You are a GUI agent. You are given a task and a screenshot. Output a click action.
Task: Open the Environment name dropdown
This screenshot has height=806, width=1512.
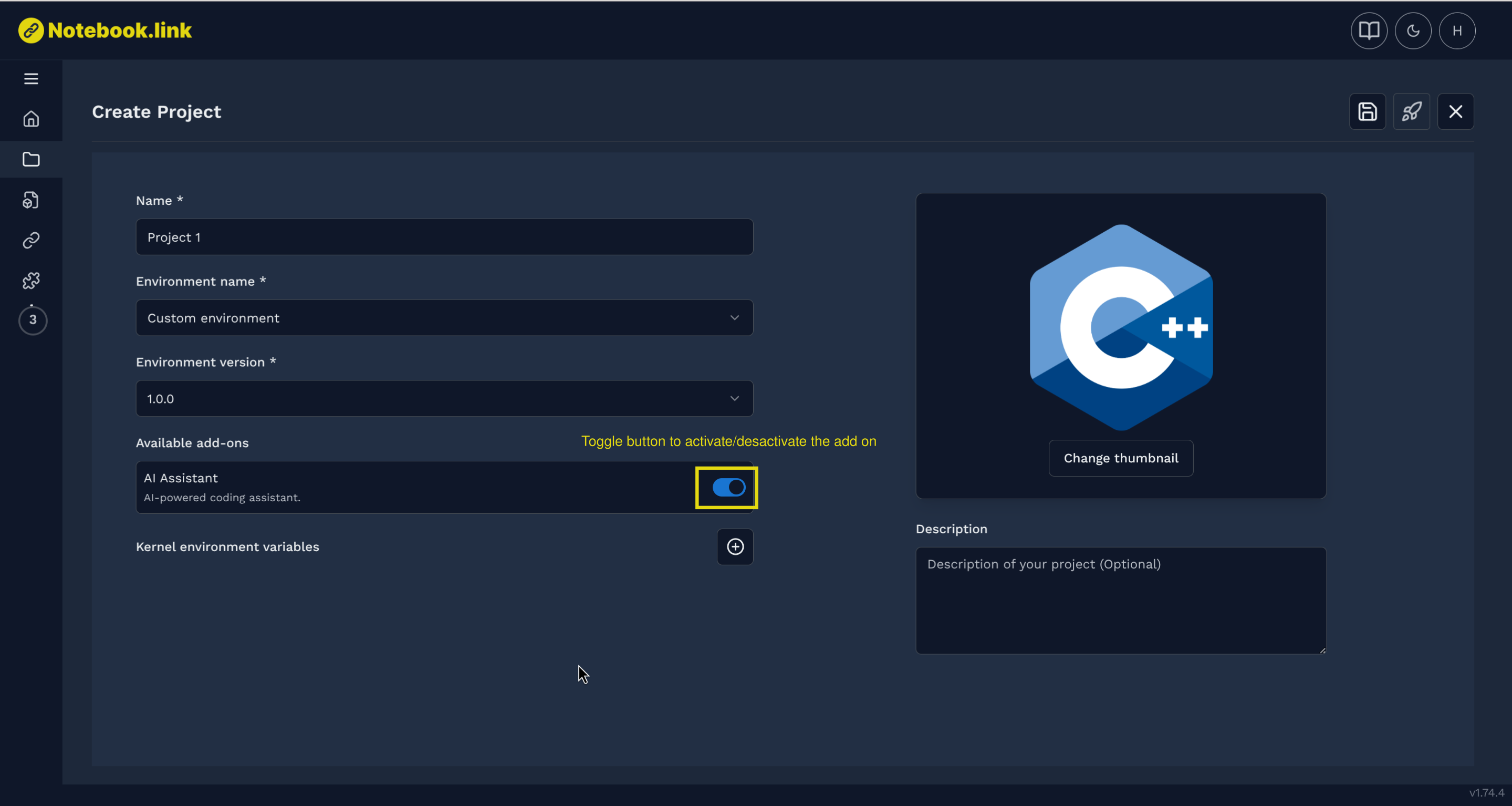click(x=444, y=317)
